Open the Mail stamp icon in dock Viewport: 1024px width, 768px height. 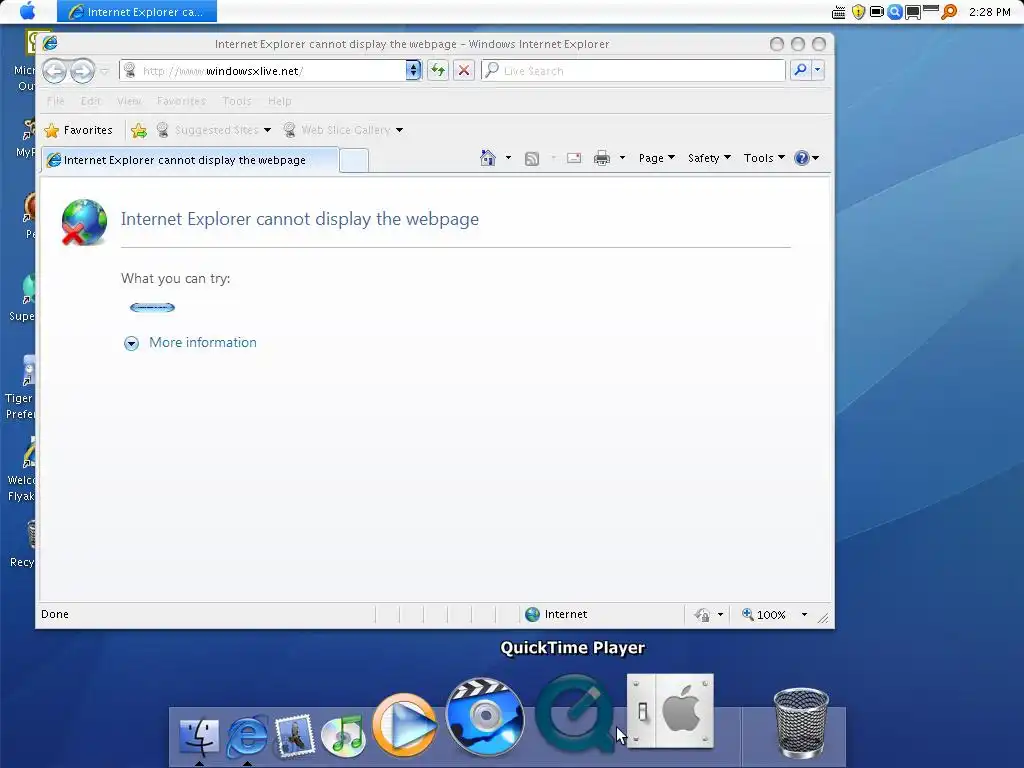tap(295, 735)
